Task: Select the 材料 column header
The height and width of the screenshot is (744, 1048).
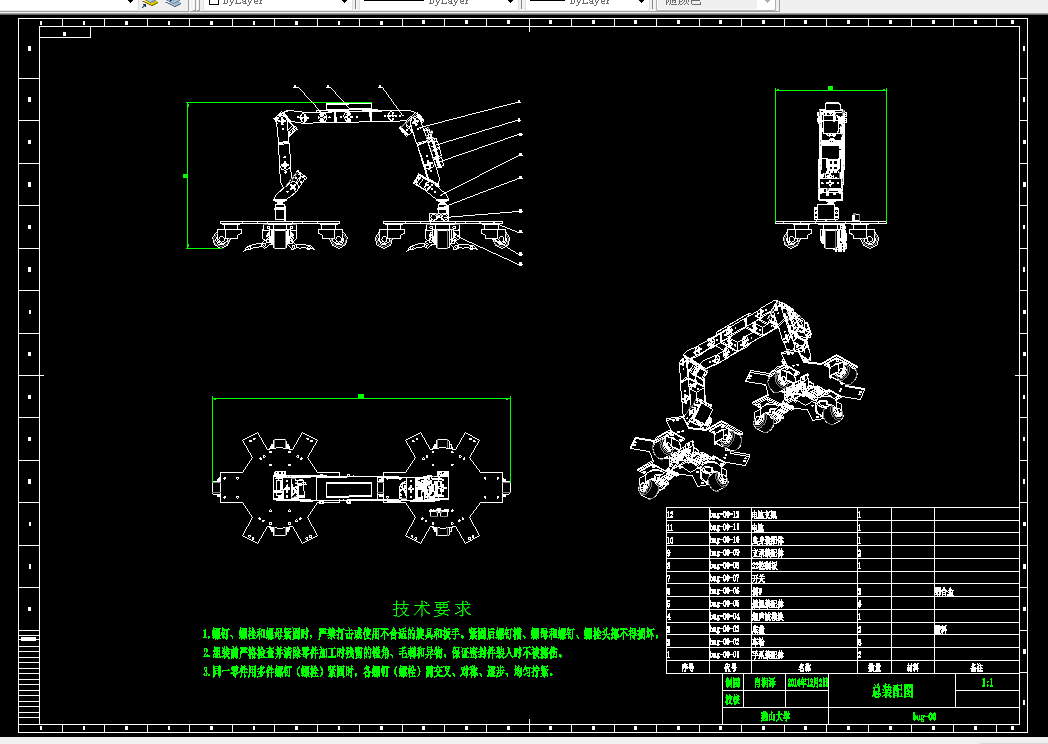Action: [x=912, y=667]
